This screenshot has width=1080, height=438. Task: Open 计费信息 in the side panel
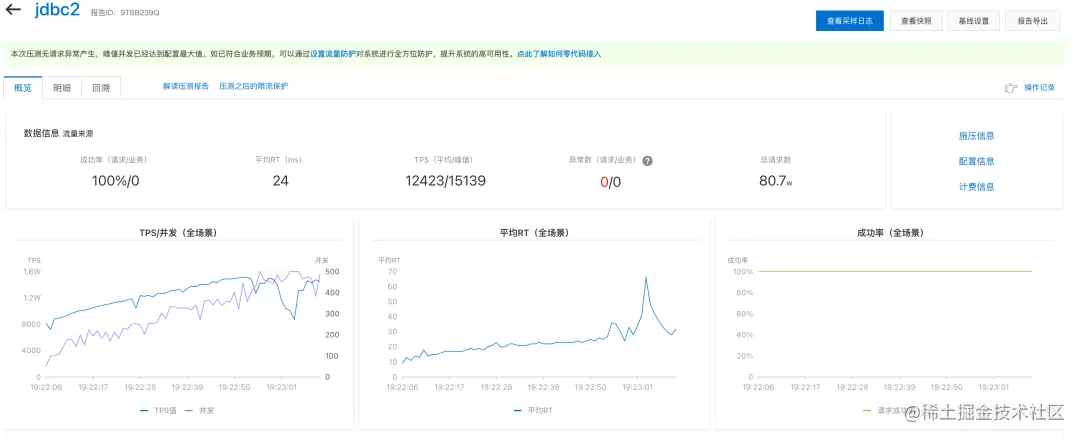[976, 187]
